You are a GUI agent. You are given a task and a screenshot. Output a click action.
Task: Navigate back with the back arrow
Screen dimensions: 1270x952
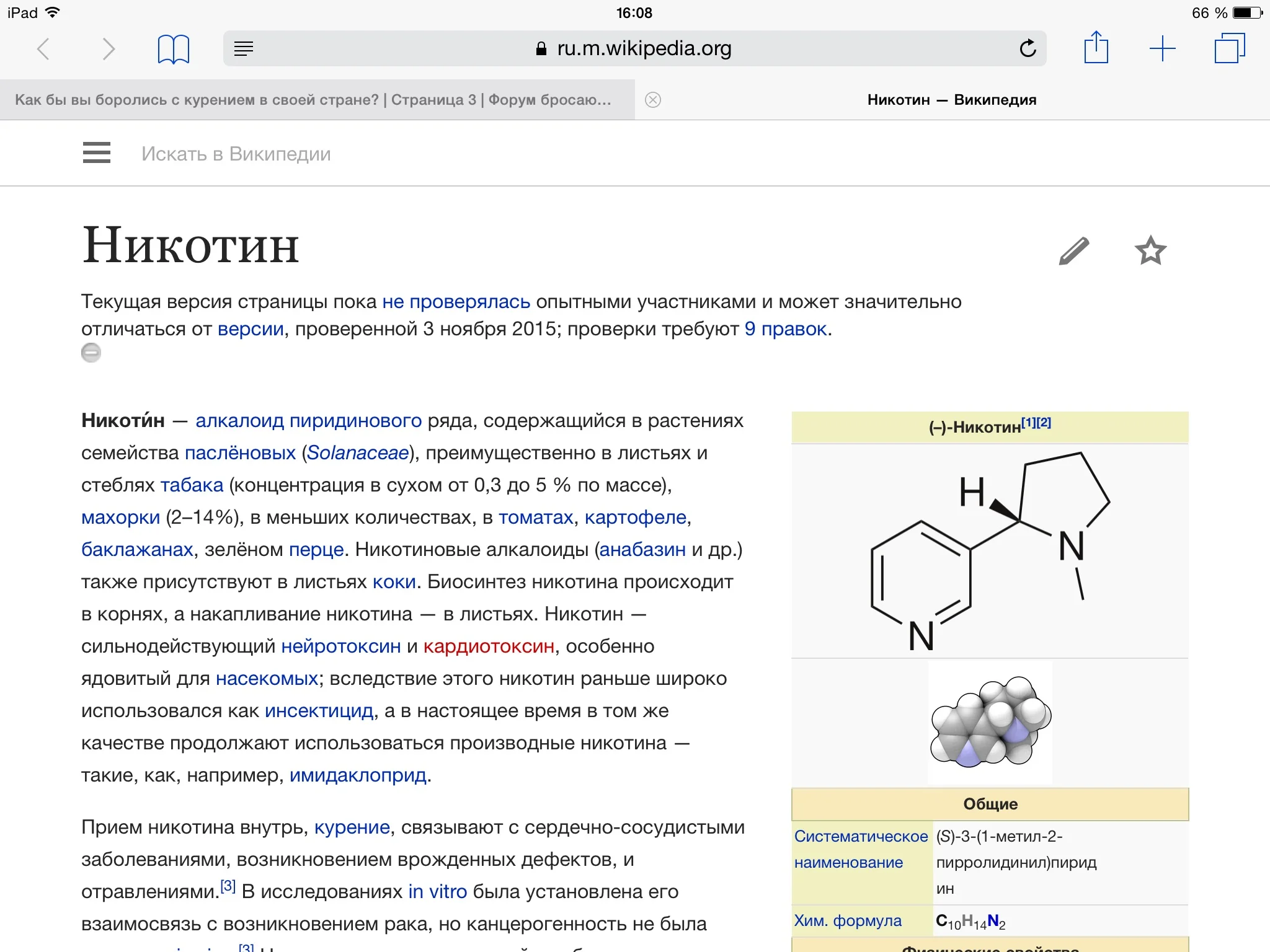43,48
